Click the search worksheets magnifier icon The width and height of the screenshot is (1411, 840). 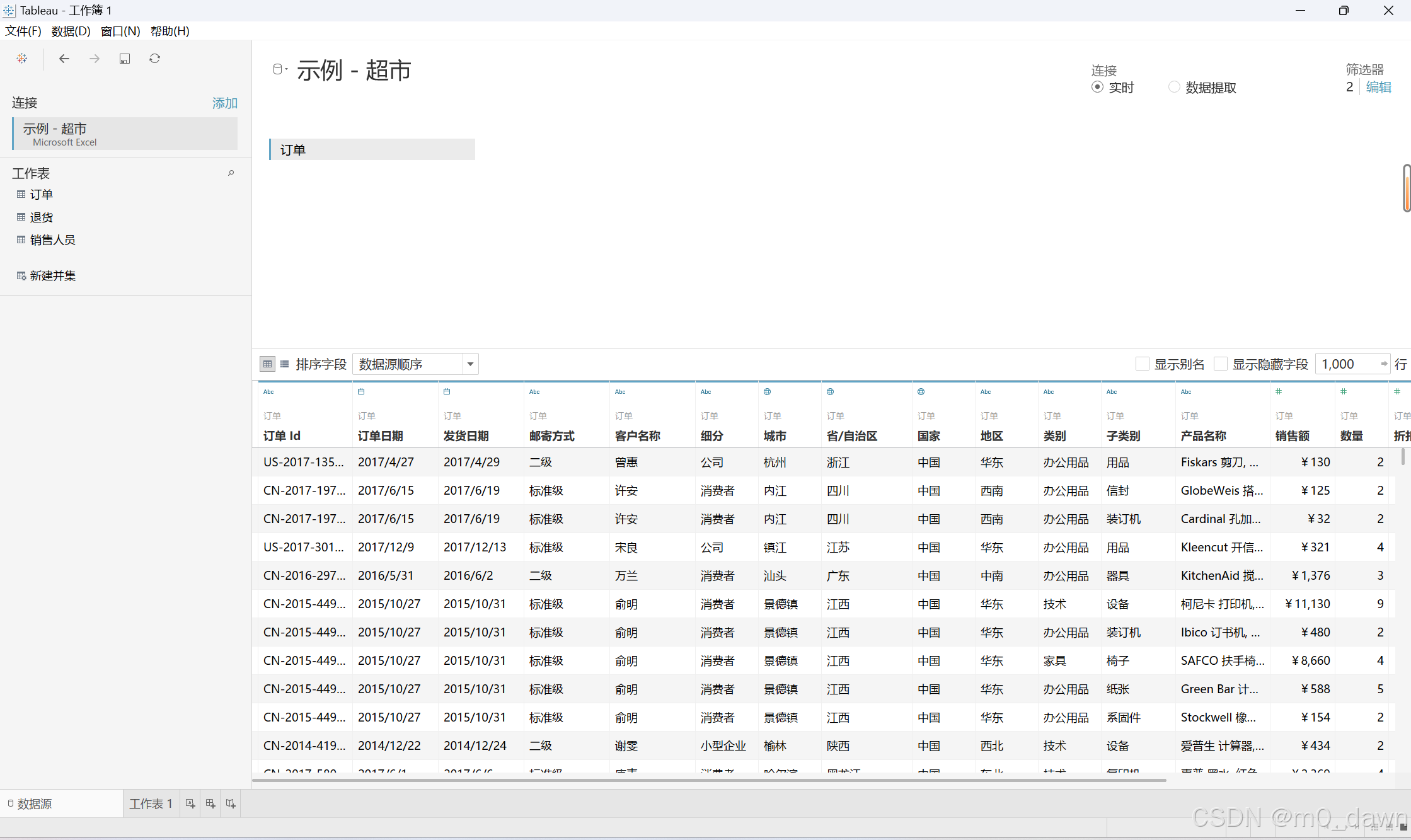pos(231,173)
